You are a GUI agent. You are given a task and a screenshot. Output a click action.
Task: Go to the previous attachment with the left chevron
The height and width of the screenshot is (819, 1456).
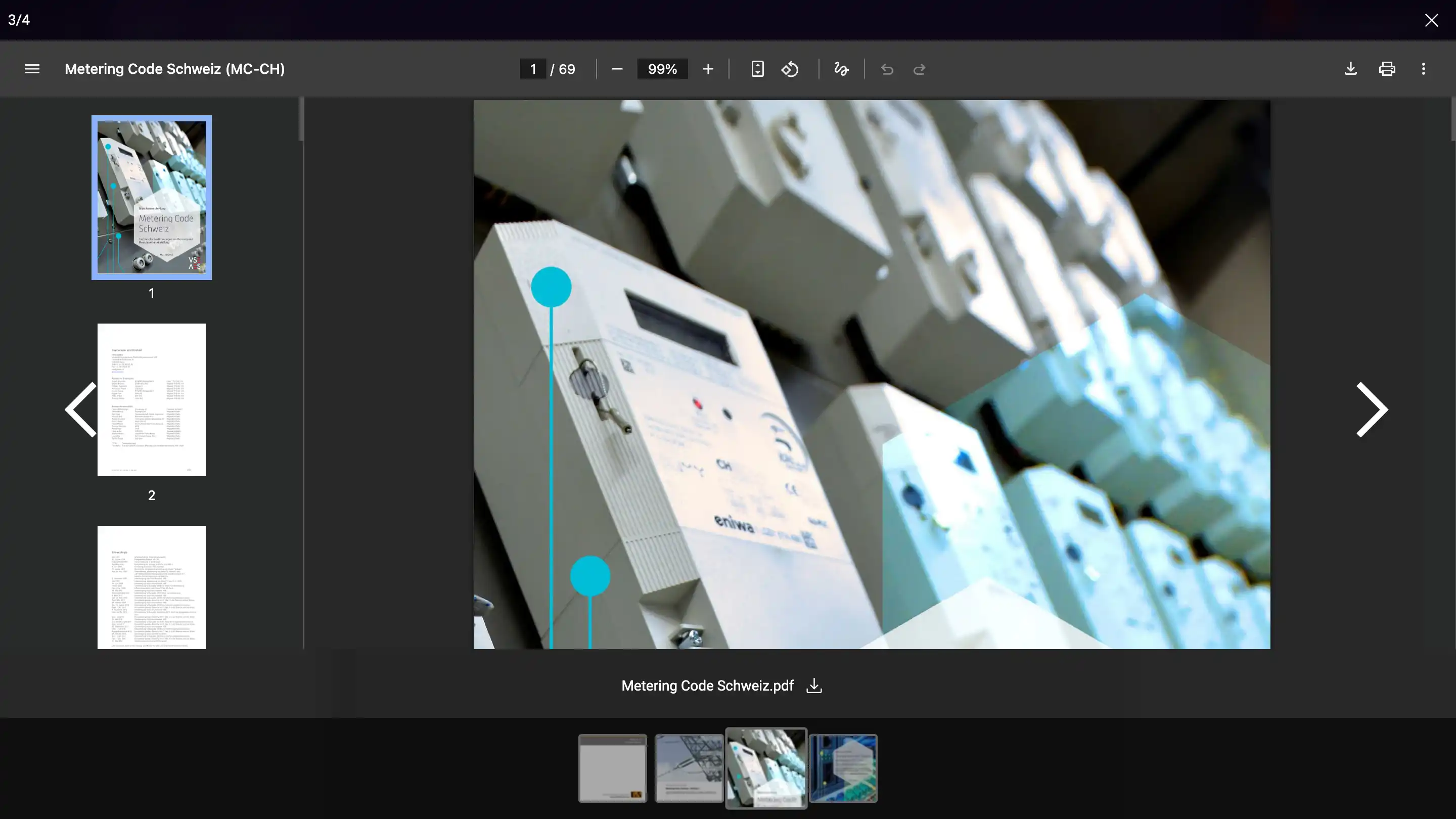[x=80, y=409]
